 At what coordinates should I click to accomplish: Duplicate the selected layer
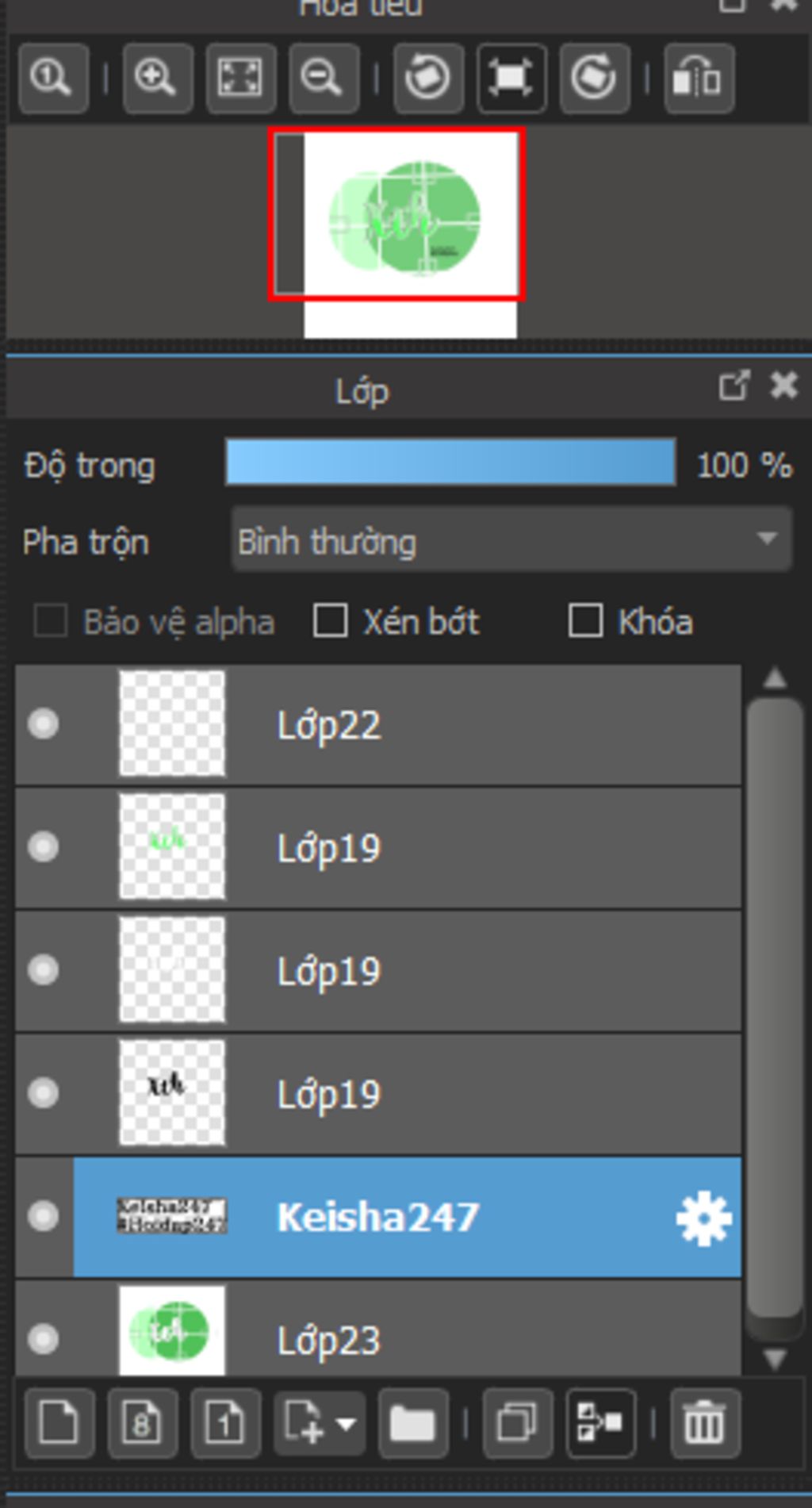click(517, 1423)
